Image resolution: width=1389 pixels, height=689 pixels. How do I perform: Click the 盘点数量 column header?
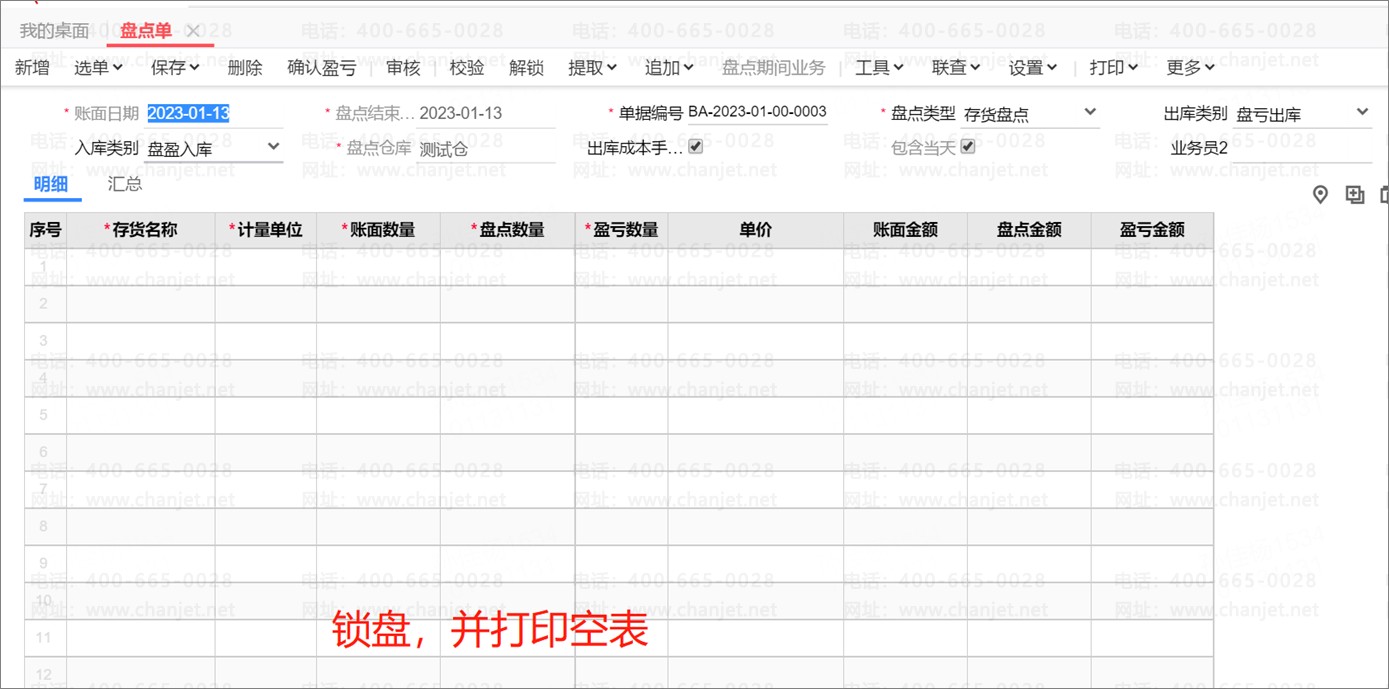tap(508, 230)
